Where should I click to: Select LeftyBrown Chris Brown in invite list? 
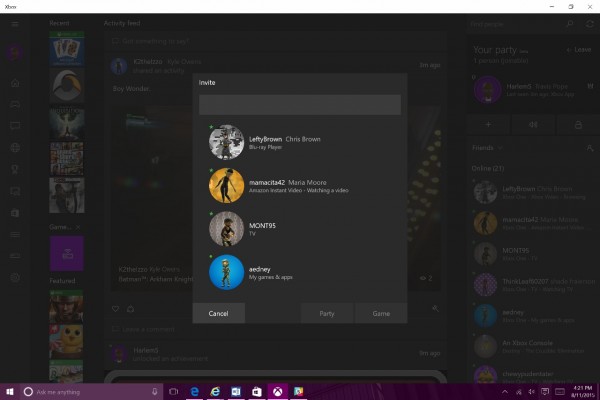click(x=300, y=142)
